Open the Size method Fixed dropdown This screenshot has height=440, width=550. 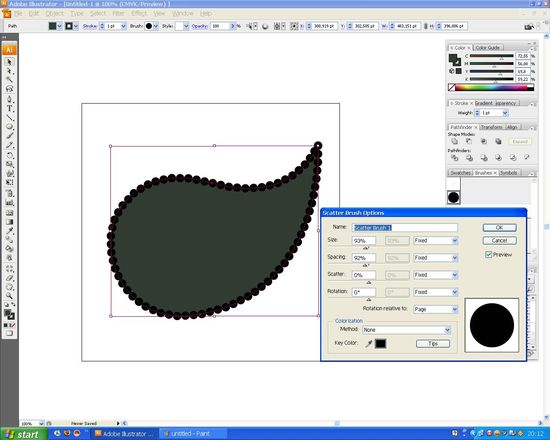pos(436,241)
